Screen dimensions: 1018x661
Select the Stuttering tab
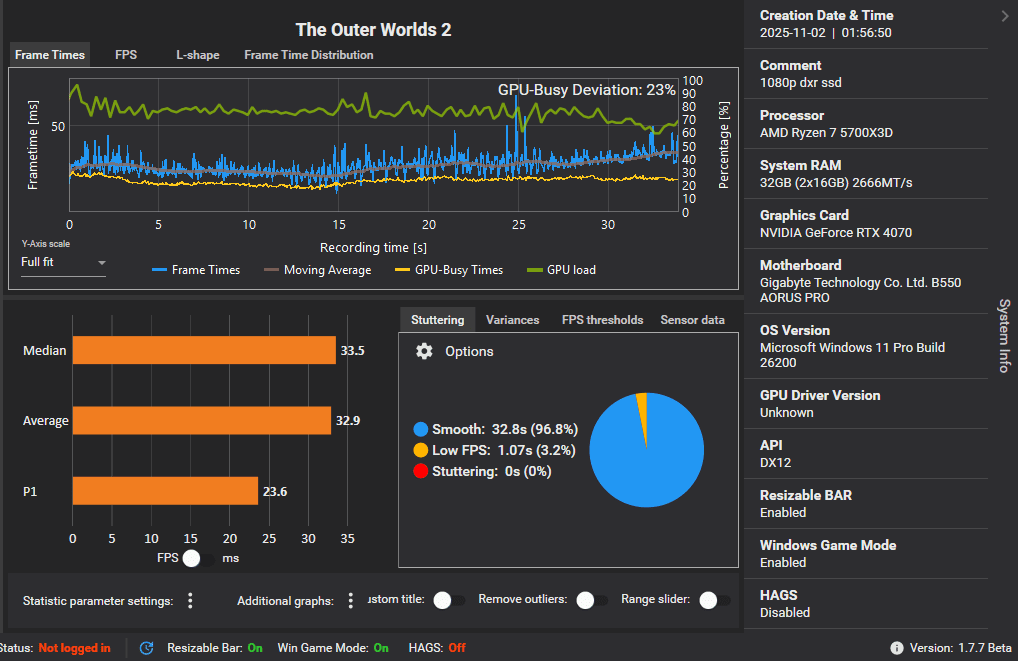(438, 320)
